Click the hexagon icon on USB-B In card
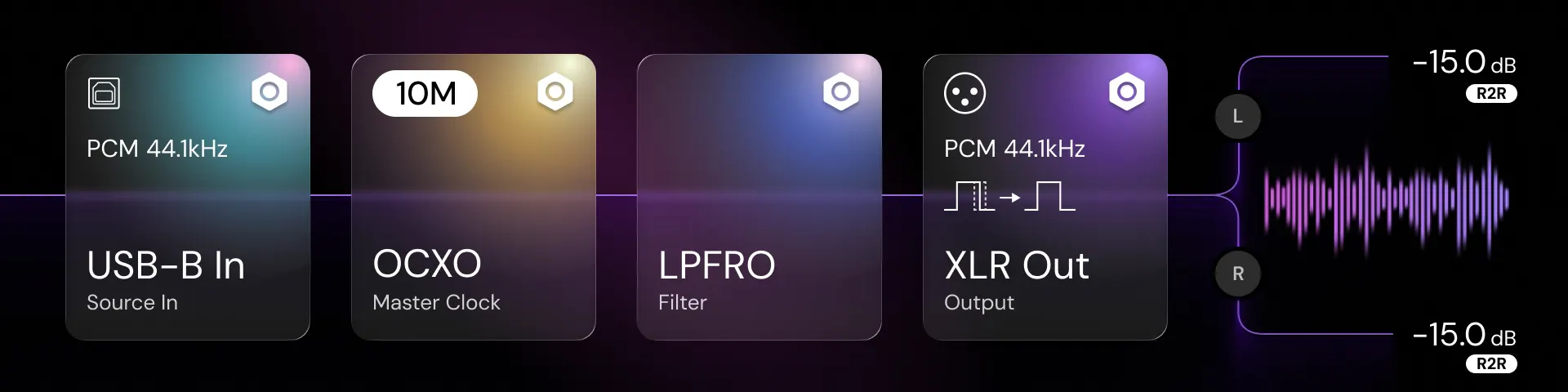Image resolution: width=1568 pixels, height=392 pixels. 269,92
